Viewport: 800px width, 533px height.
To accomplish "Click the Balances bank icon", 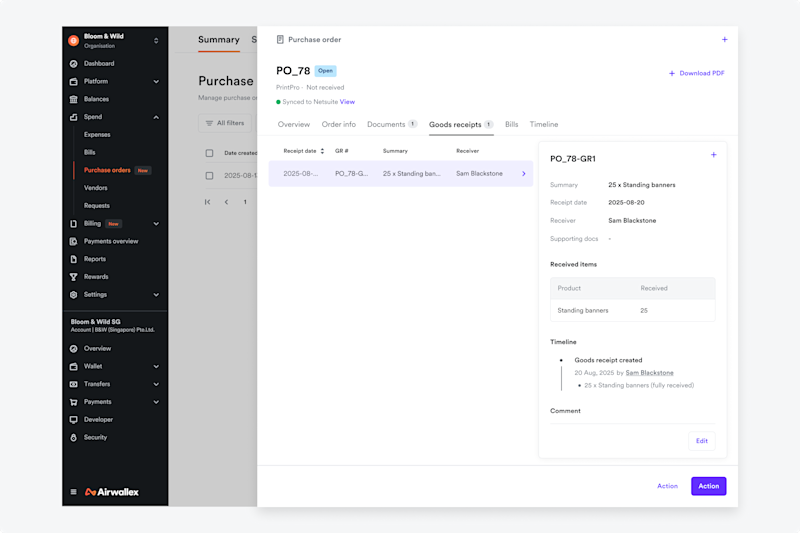I will coord(73,99).
